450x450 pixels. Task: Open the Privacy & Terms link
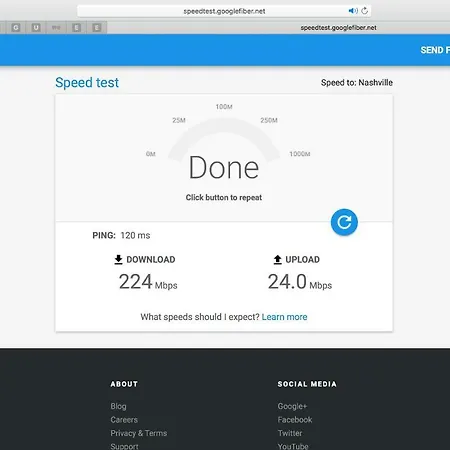point(139,433)
